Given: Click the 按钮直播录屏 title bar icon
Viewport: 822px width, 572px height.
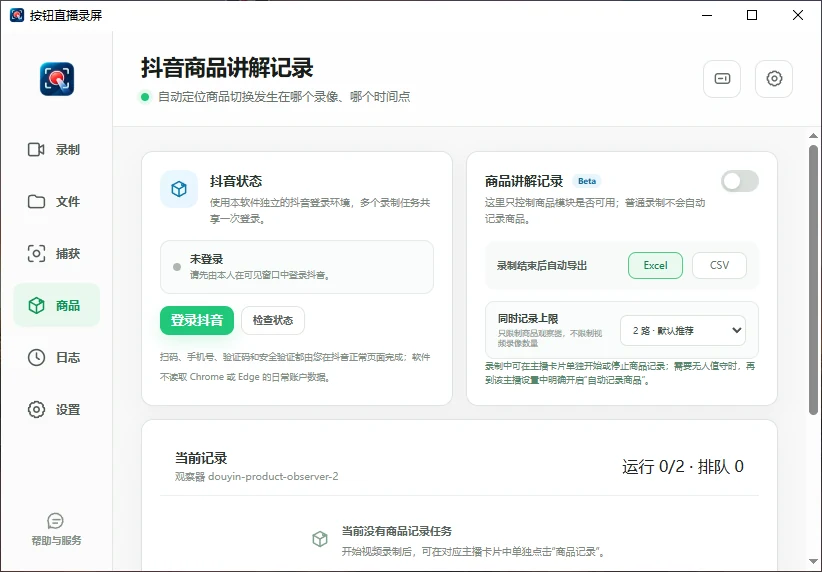Looking at the screenshot, I should pyautogui.click(x=17, y=15).
